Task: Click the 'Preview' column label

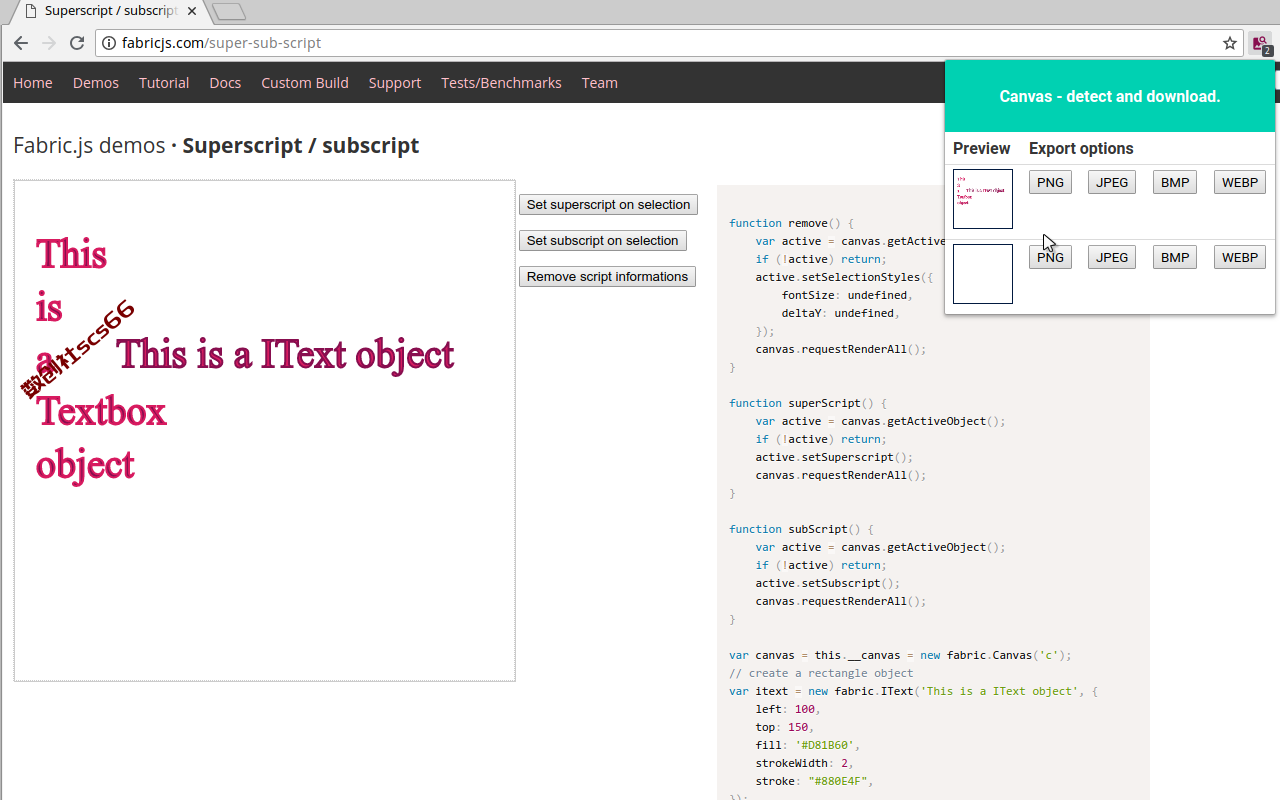Action: [982, 148]
